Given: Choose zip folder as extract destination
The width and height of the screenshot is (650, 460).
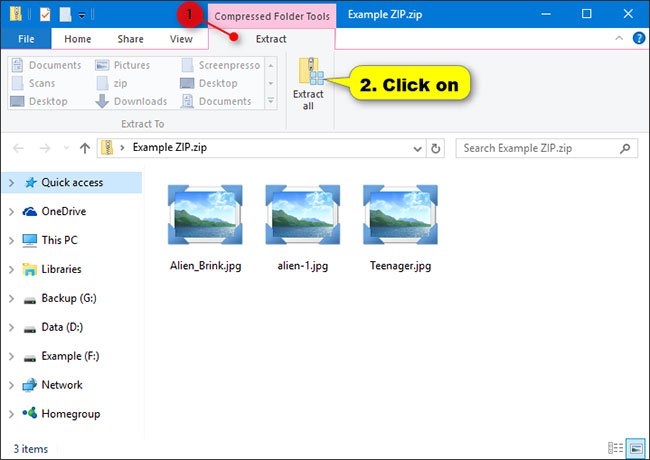Looking at the screenshot, I should click(112, 83).
